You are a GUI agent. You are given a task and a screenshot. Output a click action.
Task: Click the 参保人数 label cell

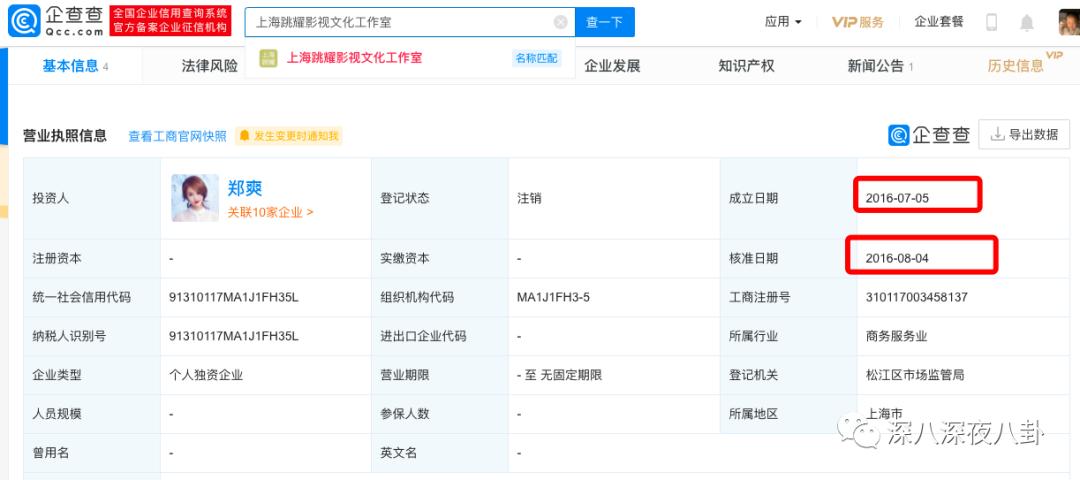pyautogui.click(x=439, y=414)
